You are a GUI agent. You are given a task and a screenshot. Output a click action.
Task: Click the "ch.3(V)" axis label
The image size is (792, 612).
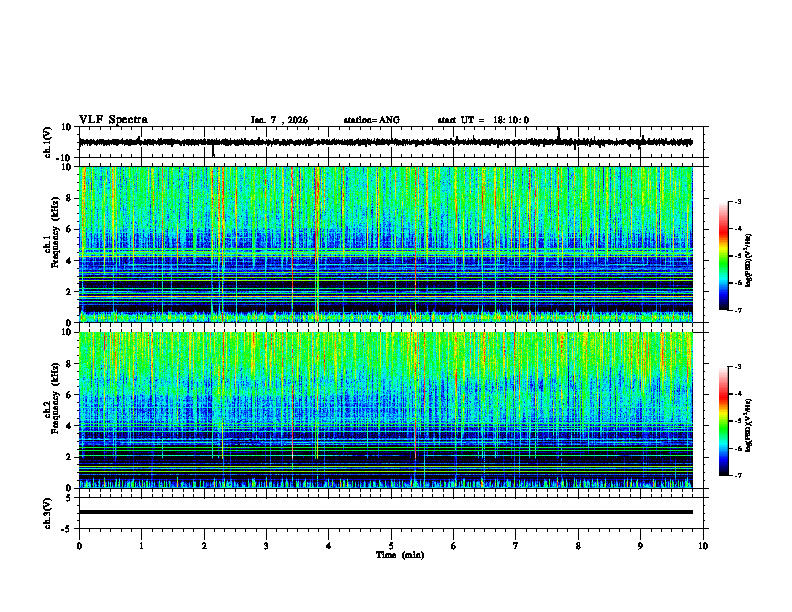tap(48, 513)
